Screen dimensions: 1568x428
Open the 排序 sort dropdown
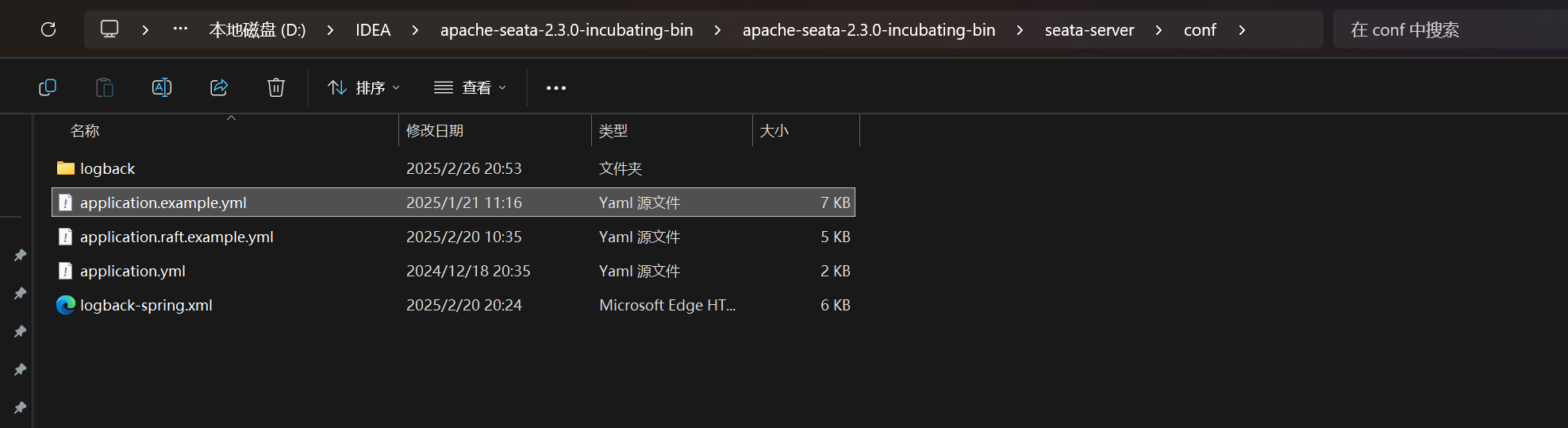pyautogui.click(x=364, y=87)
